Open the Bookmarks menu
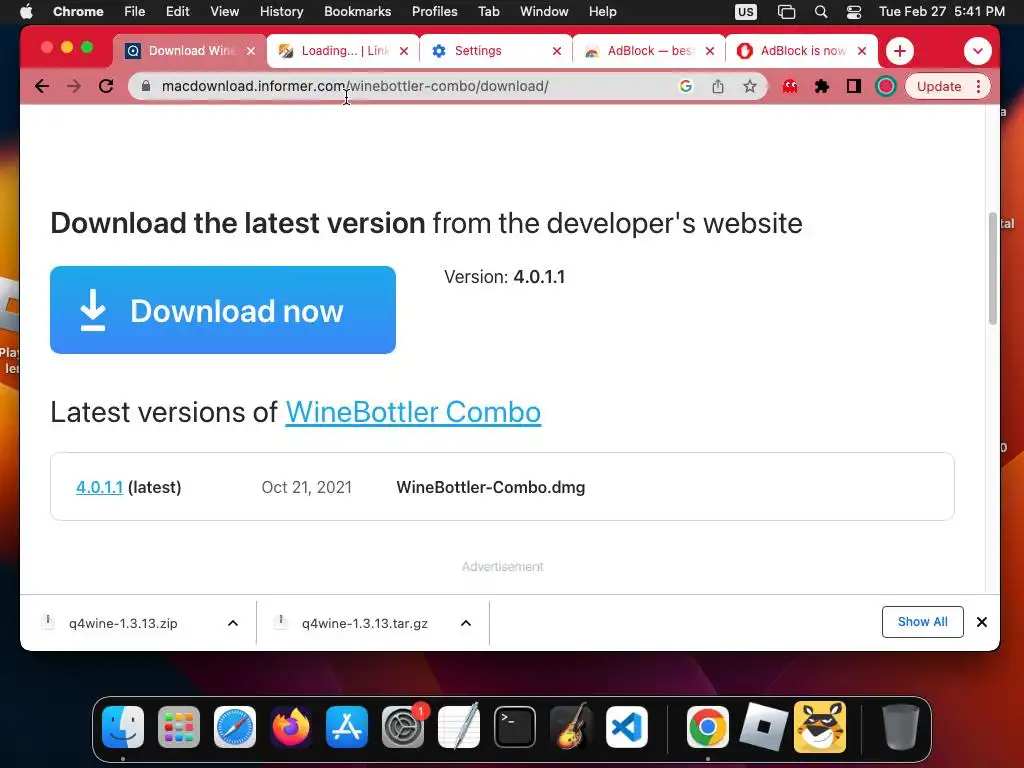The image size is (1024, 768). 357,11
